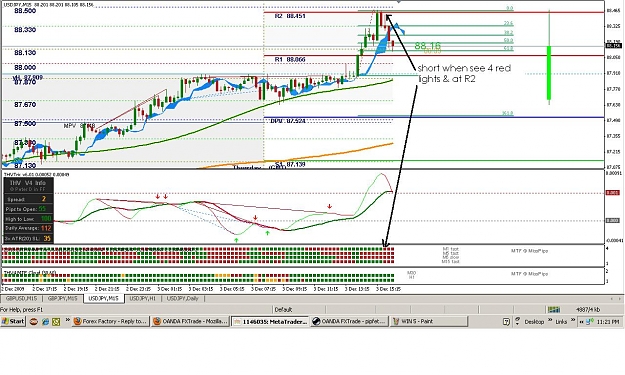Viewport: 625px width, 375px height.
Task: Open Forex Factory Firefox window from taskbar
Action: click(110, 321)
